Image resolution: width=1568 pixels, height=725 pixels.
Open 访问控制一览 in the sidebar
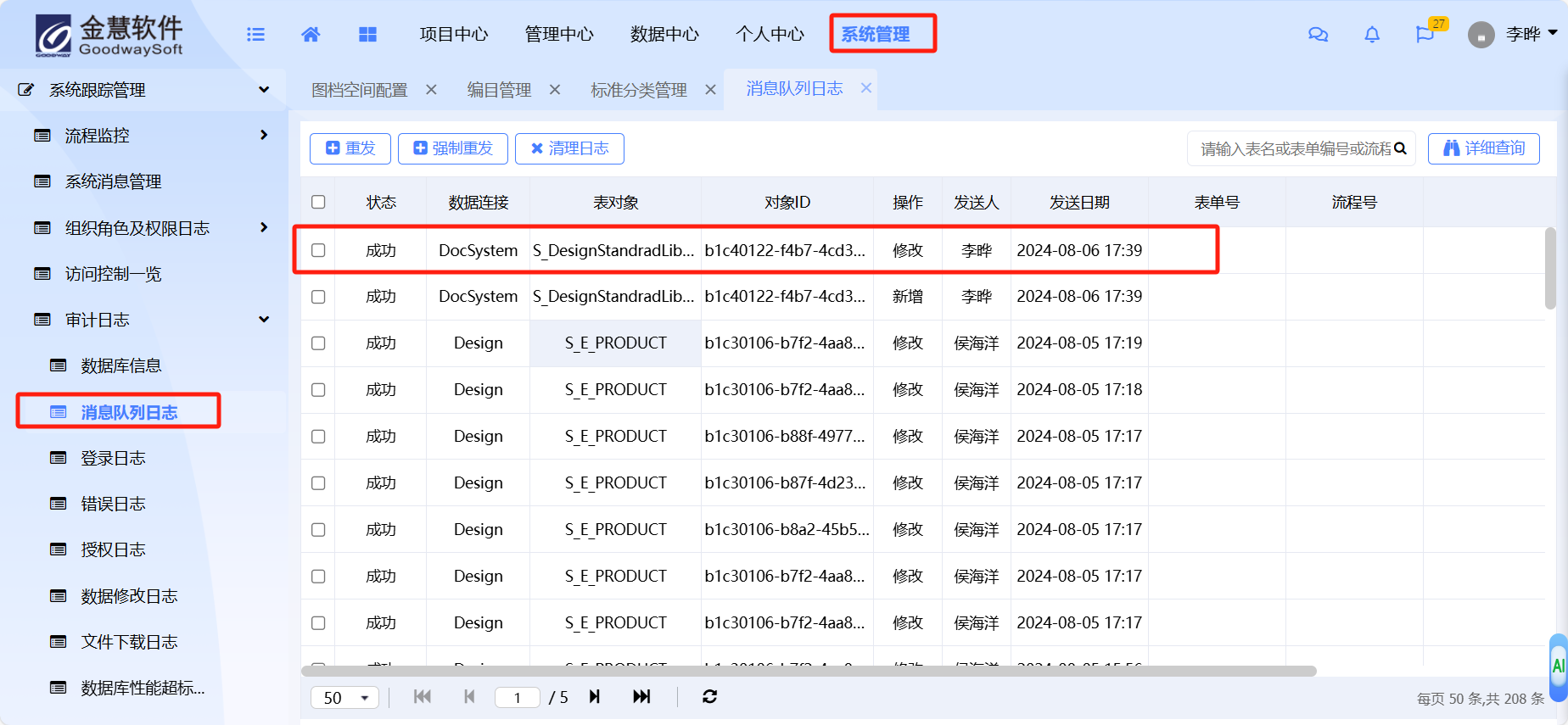[x=113, y=274]
